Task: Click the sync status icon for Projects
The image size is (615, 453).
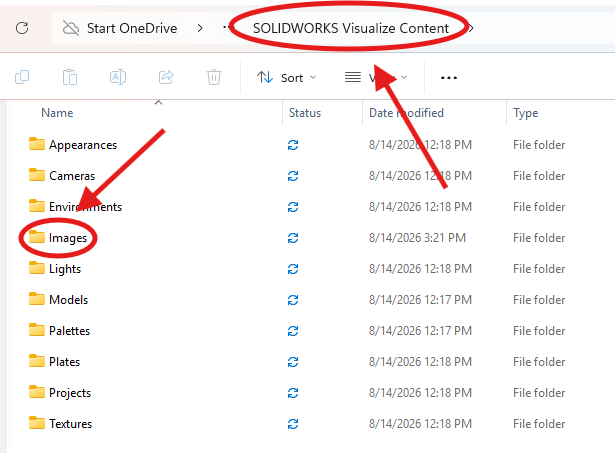Action: coord(293,393)
